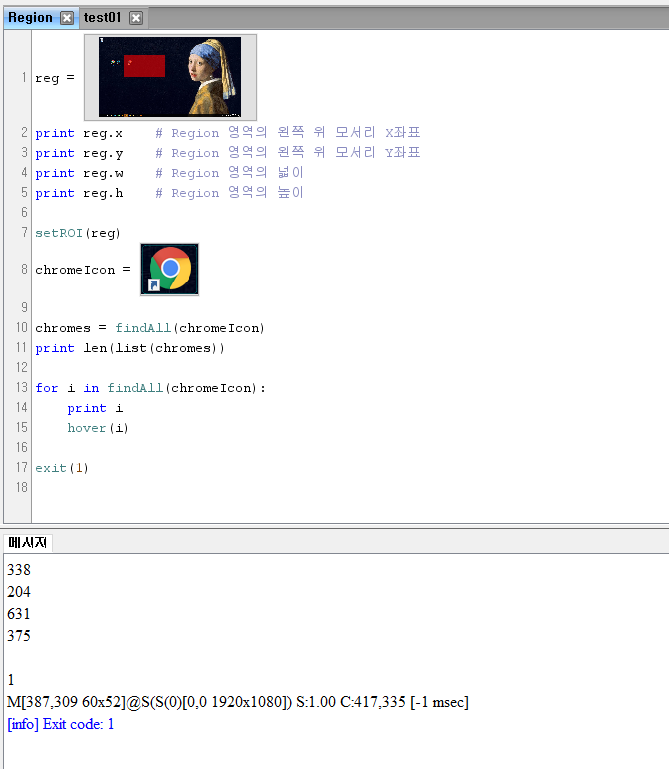Open the chromeIcon Chrome image thumbnail
This screenshot has height=769, width=669.
click(170, 269)
